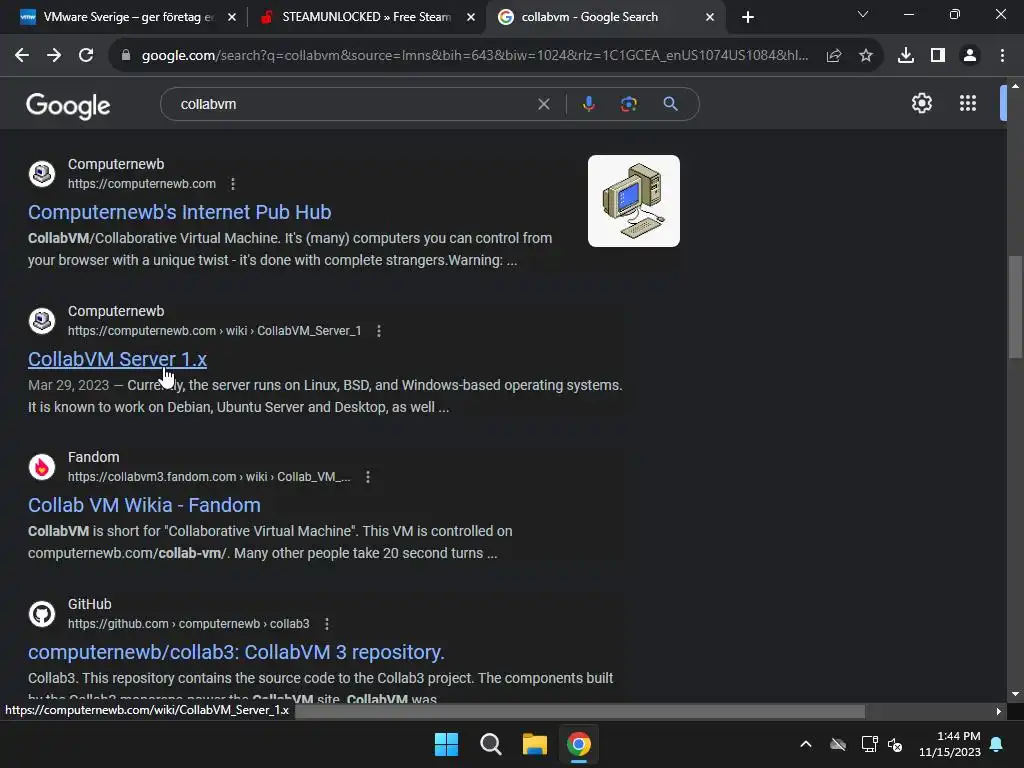1024x768 pixels.
Task: Open options for CollabVM_Server_1 result
Action: [379, 331]
